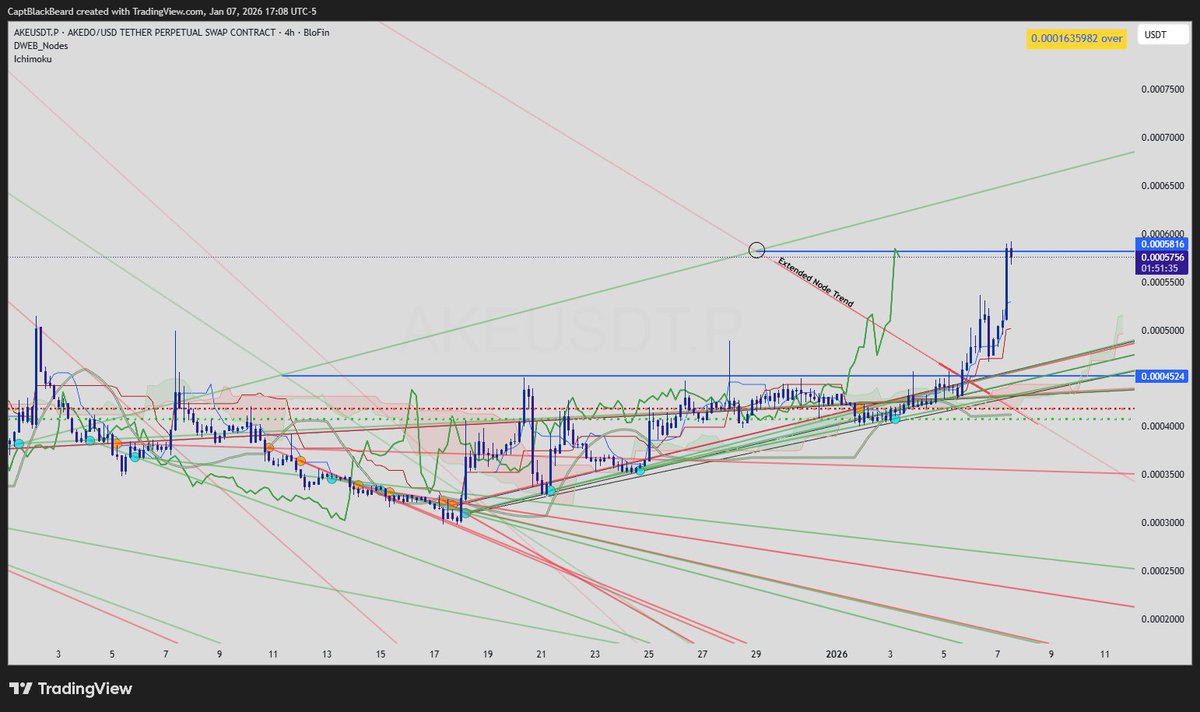Click the 15 date label on time axis
Image resolution: width=1200 pixels, height=712 pixels.
click(x=381, y=654)
